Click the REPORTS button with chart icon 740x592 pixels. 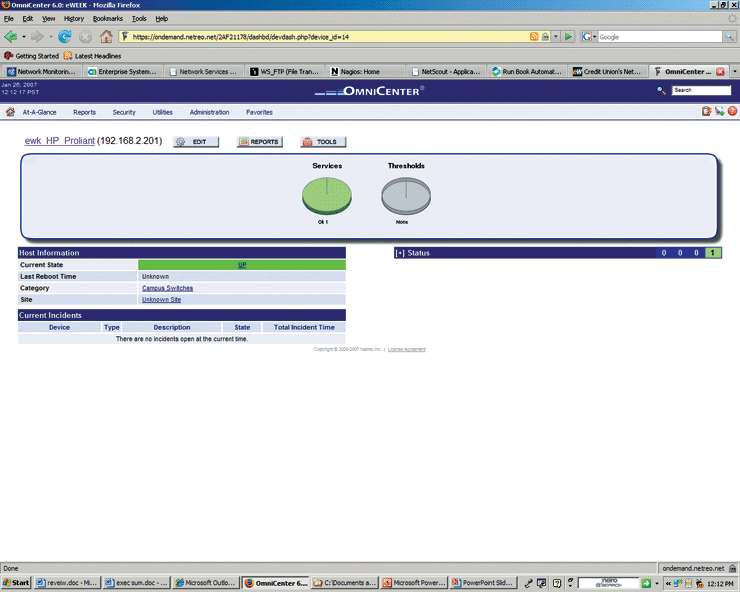tap(260, 142)
